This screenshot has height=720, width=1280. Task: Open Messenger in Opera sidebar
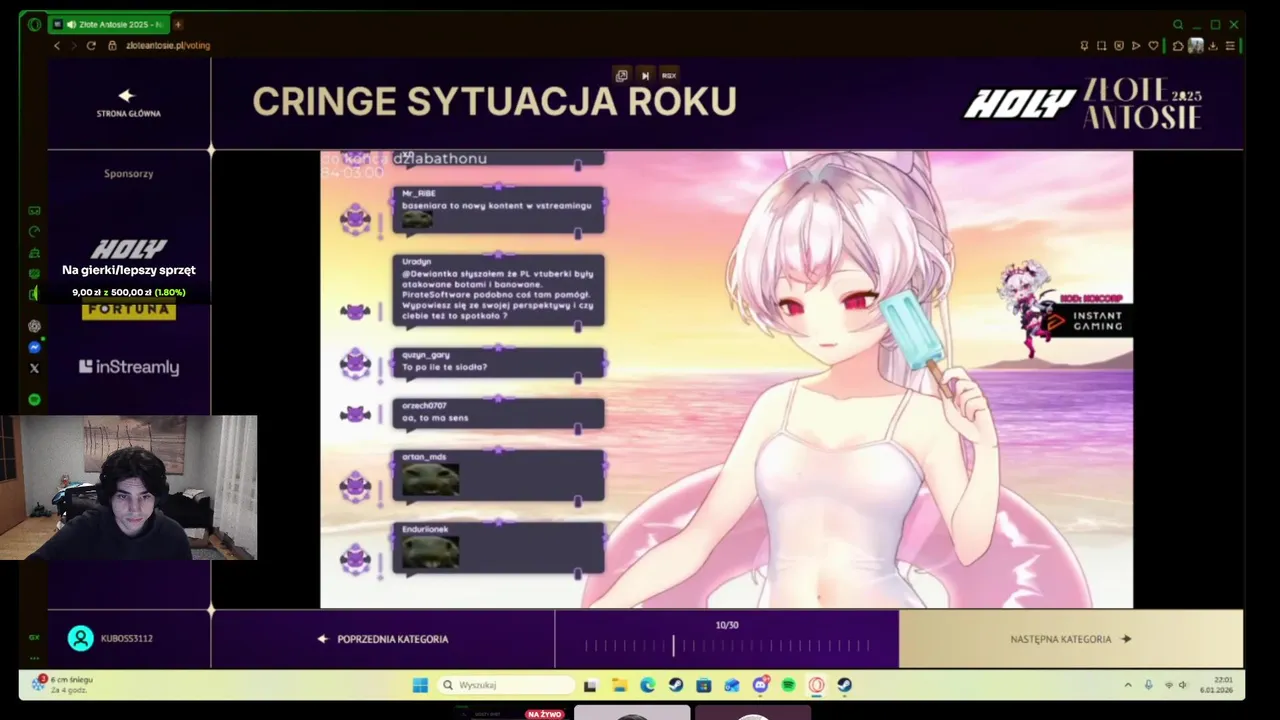(x=35, y=347)
